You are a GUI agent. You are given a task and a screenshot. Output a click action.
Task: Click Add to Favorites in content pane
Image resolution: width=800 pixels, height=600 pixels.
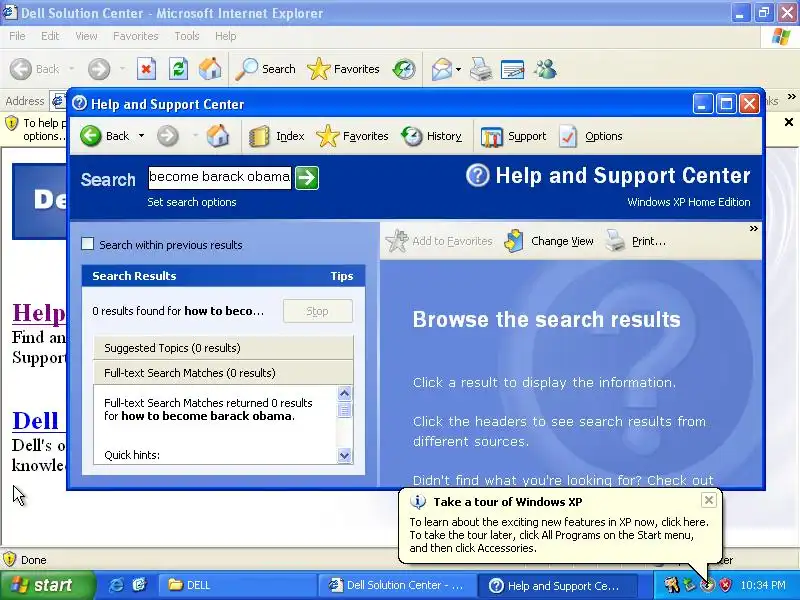[439, 241]
